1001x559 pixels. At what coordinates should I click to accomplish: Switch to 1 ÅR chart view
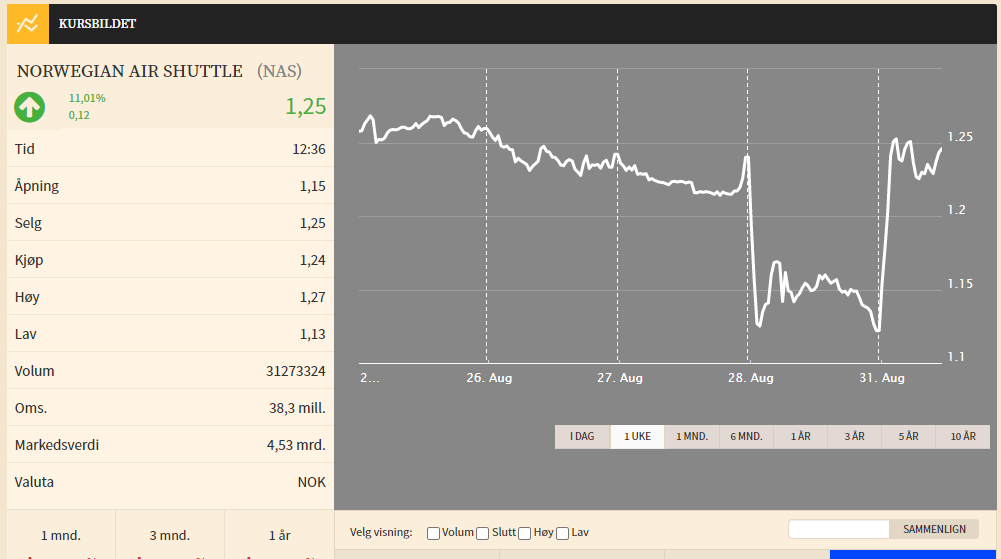(x=801, y=436)
